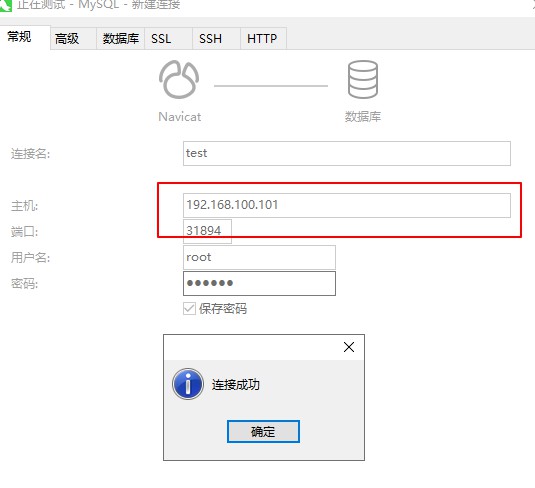This screenshot has width=535, height=488.
Task: Click the username field containing root
Action: point(259,257)
